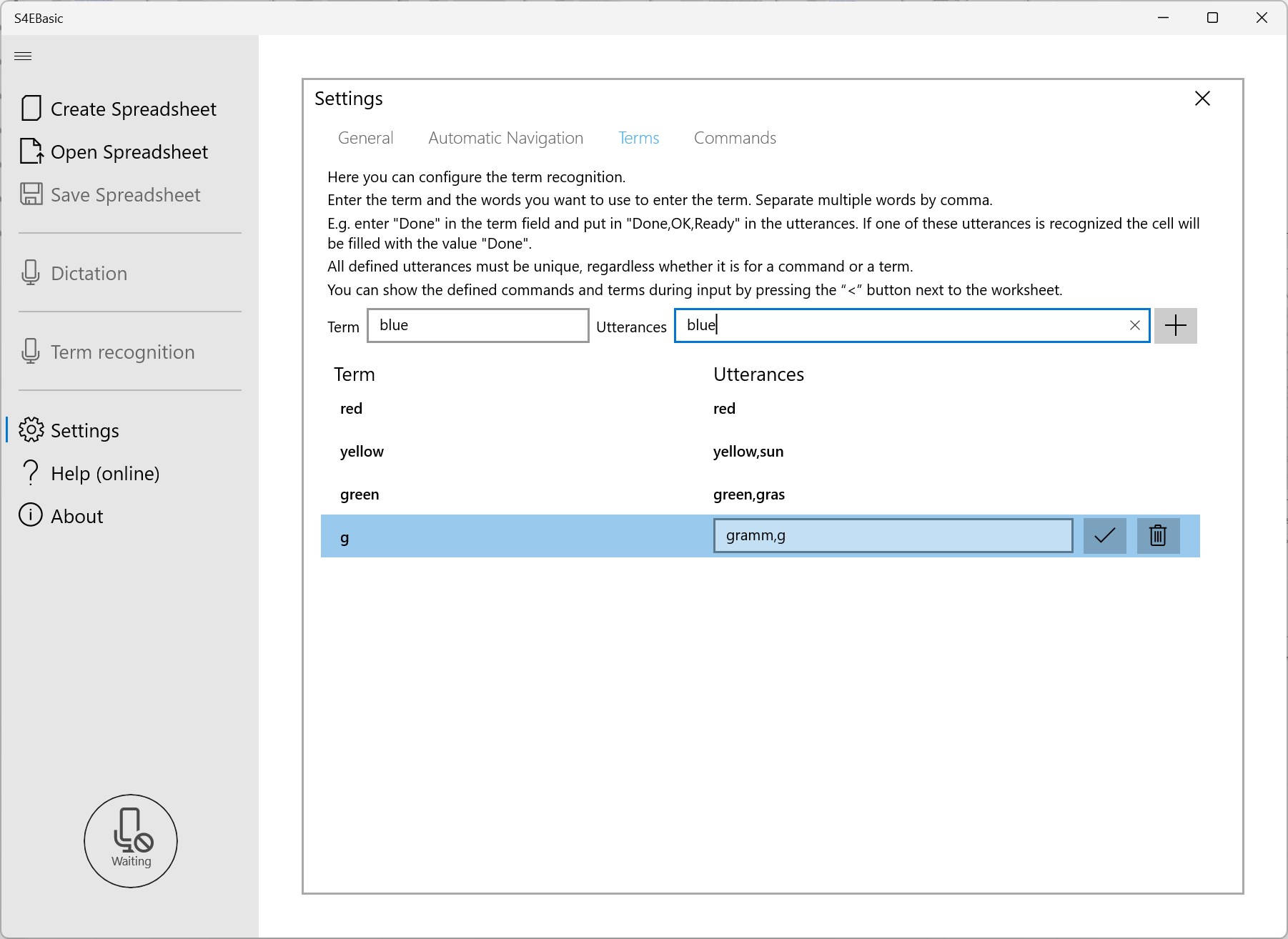
Task: Click the Settings gear icon
Action: coord(31,430)
